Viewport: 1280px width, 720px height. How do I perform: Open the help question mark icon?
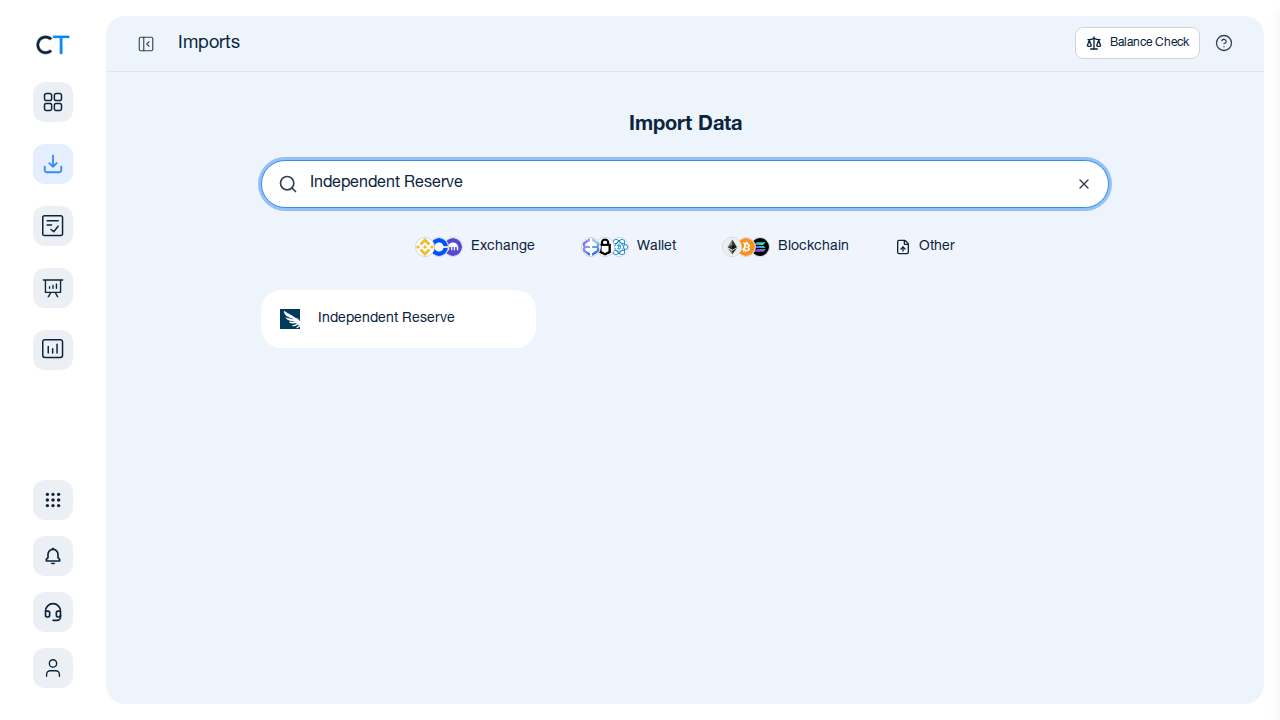(1224, 43)
